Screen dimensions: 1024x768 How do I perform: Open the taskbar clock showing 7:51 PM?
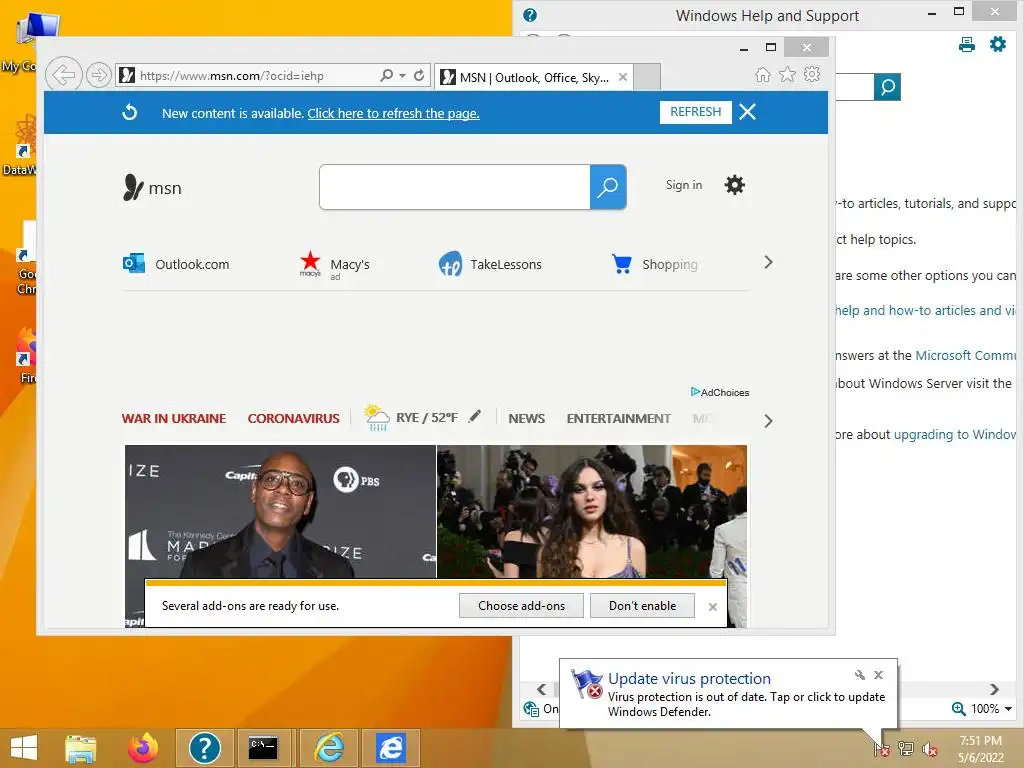(981, 749)
